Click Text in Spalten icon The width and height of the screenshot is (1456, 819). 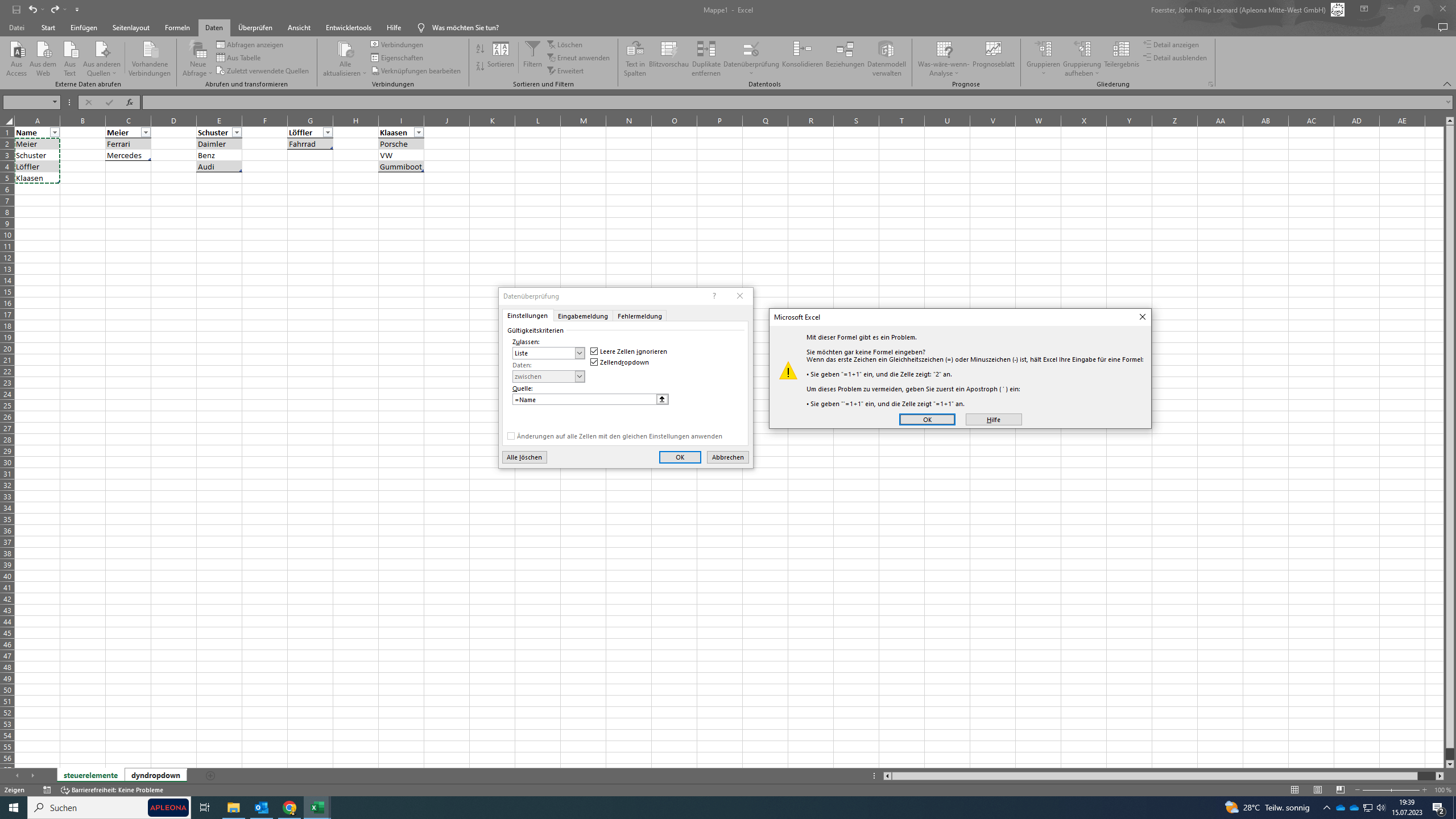click(635, 50)
